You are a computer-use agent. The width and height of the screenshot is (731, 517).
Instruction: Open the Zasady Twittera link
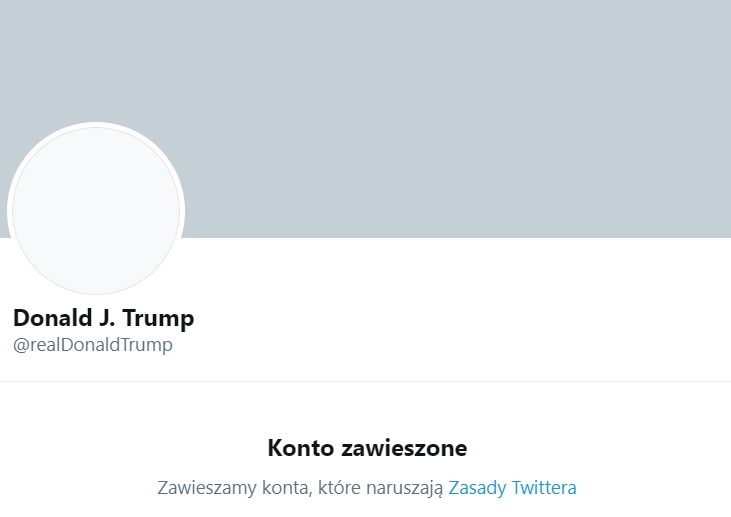[x=512, y=488]
